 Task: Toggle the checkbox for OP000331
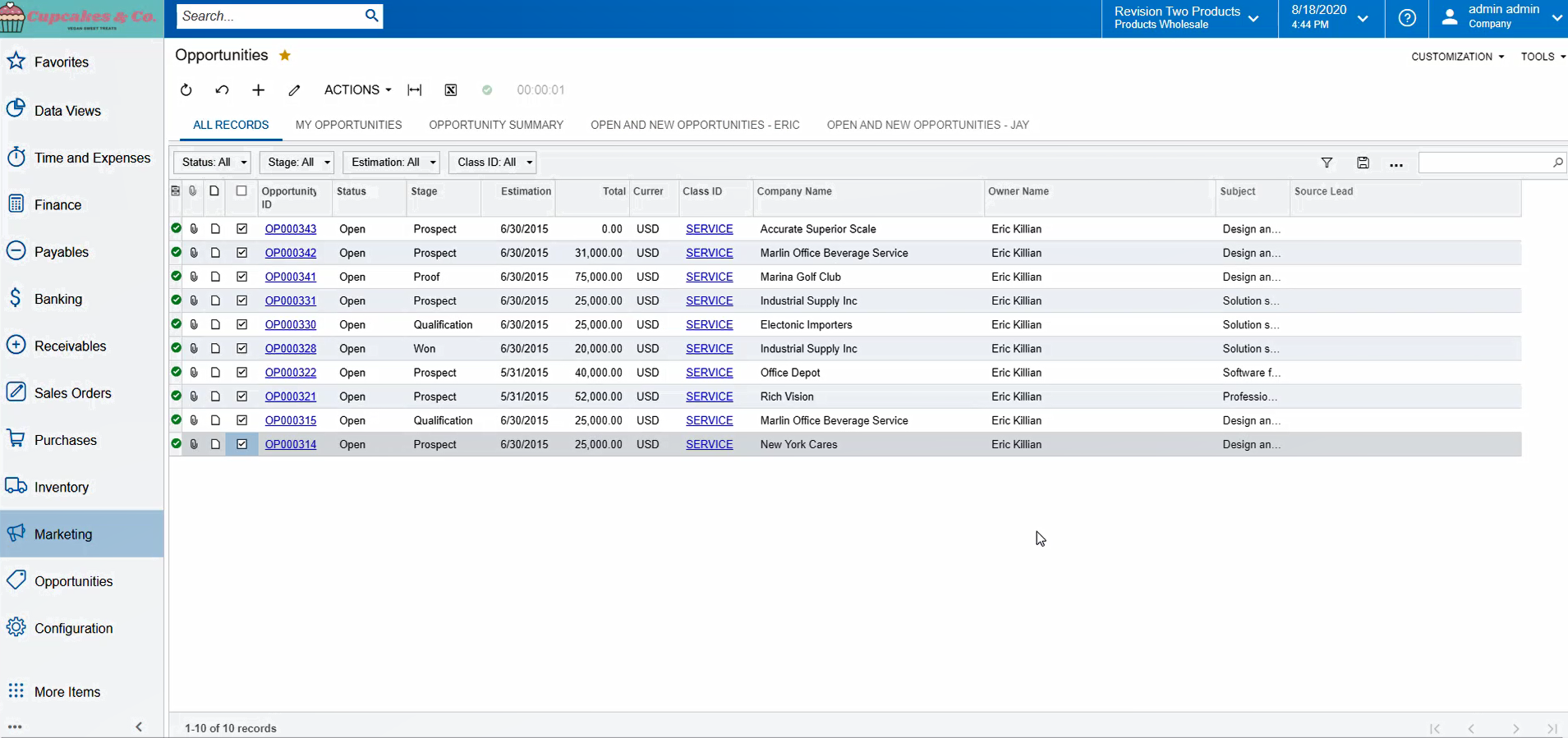click(x=241, y=300)
